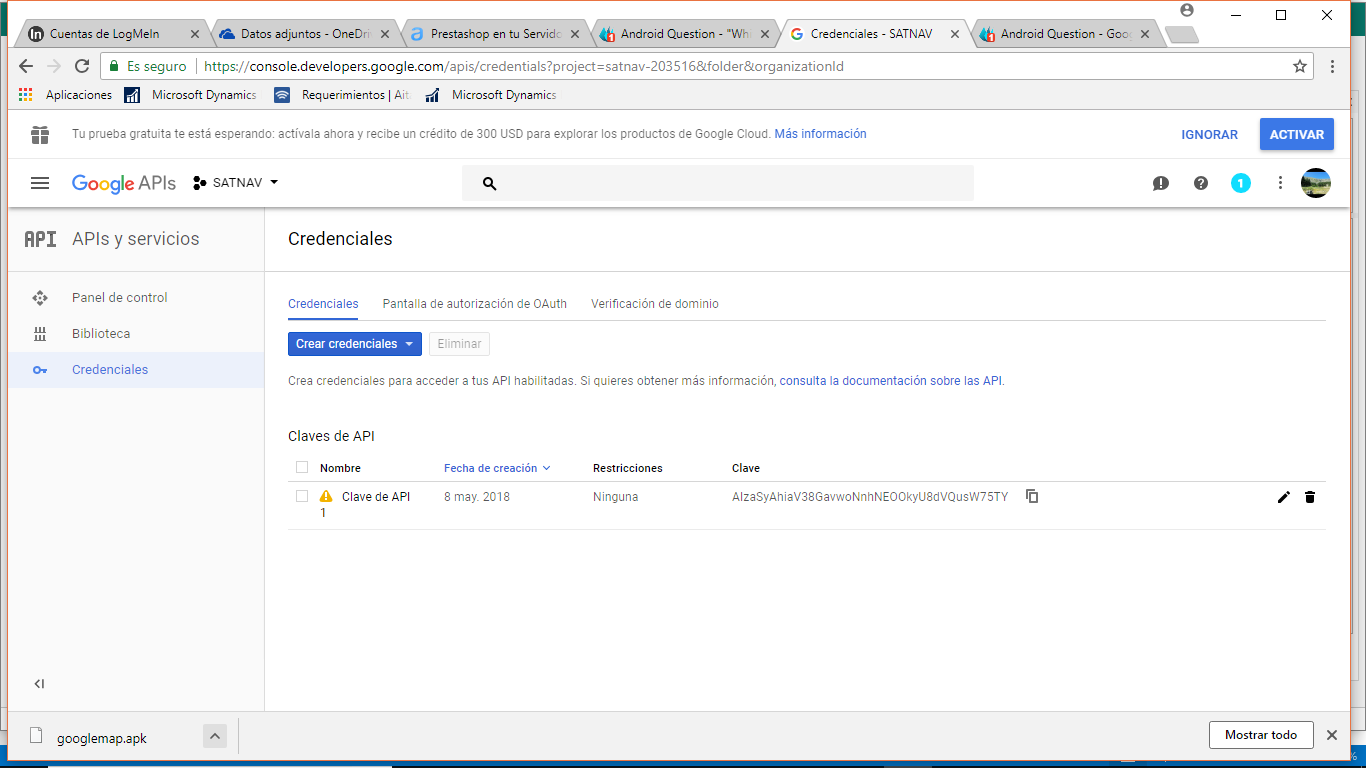Screen dimensions: 1366x768
Task: Switch to Pantalla de autorización de OAuth tab
Action: [x=475, y=304]
